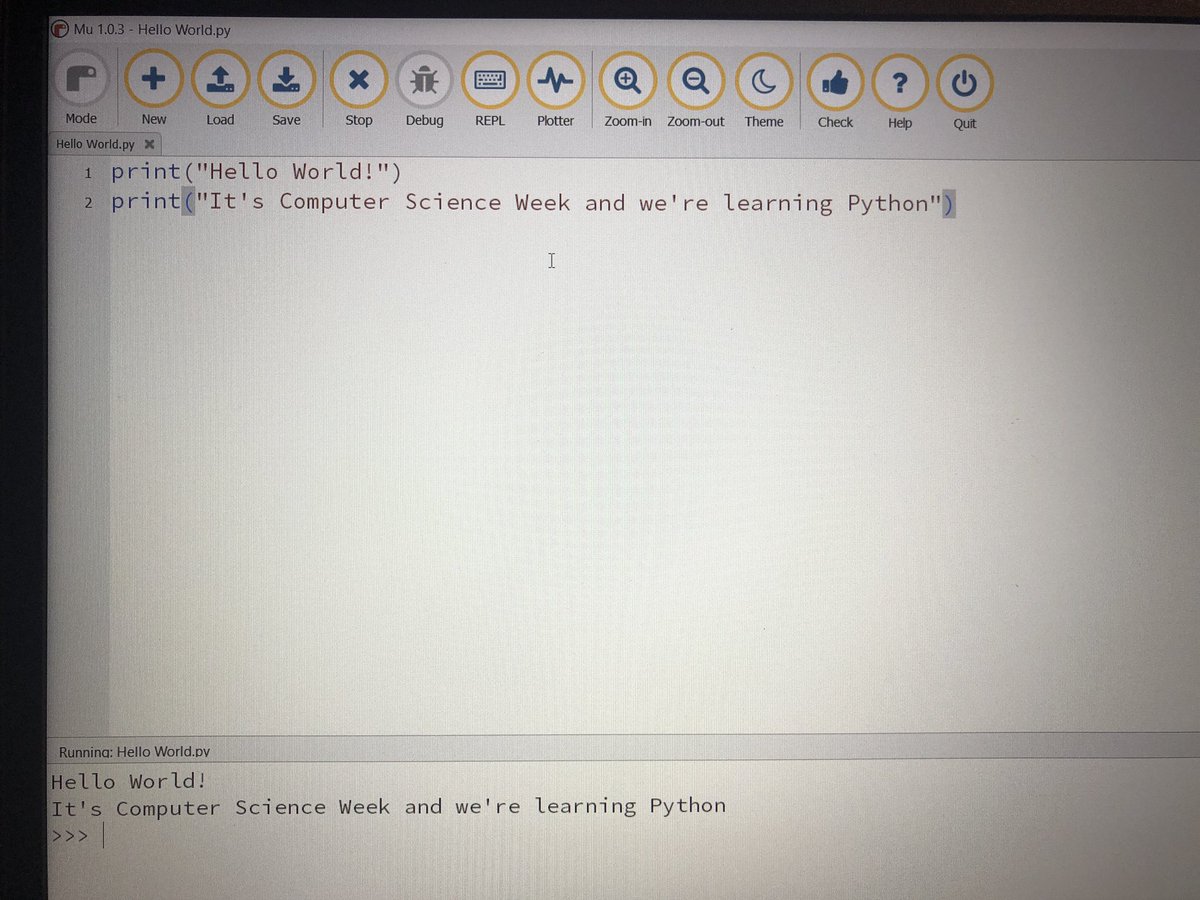Open the Mode selector
The height and width of the screenshot is (900, 1200).
pos(80,77)
